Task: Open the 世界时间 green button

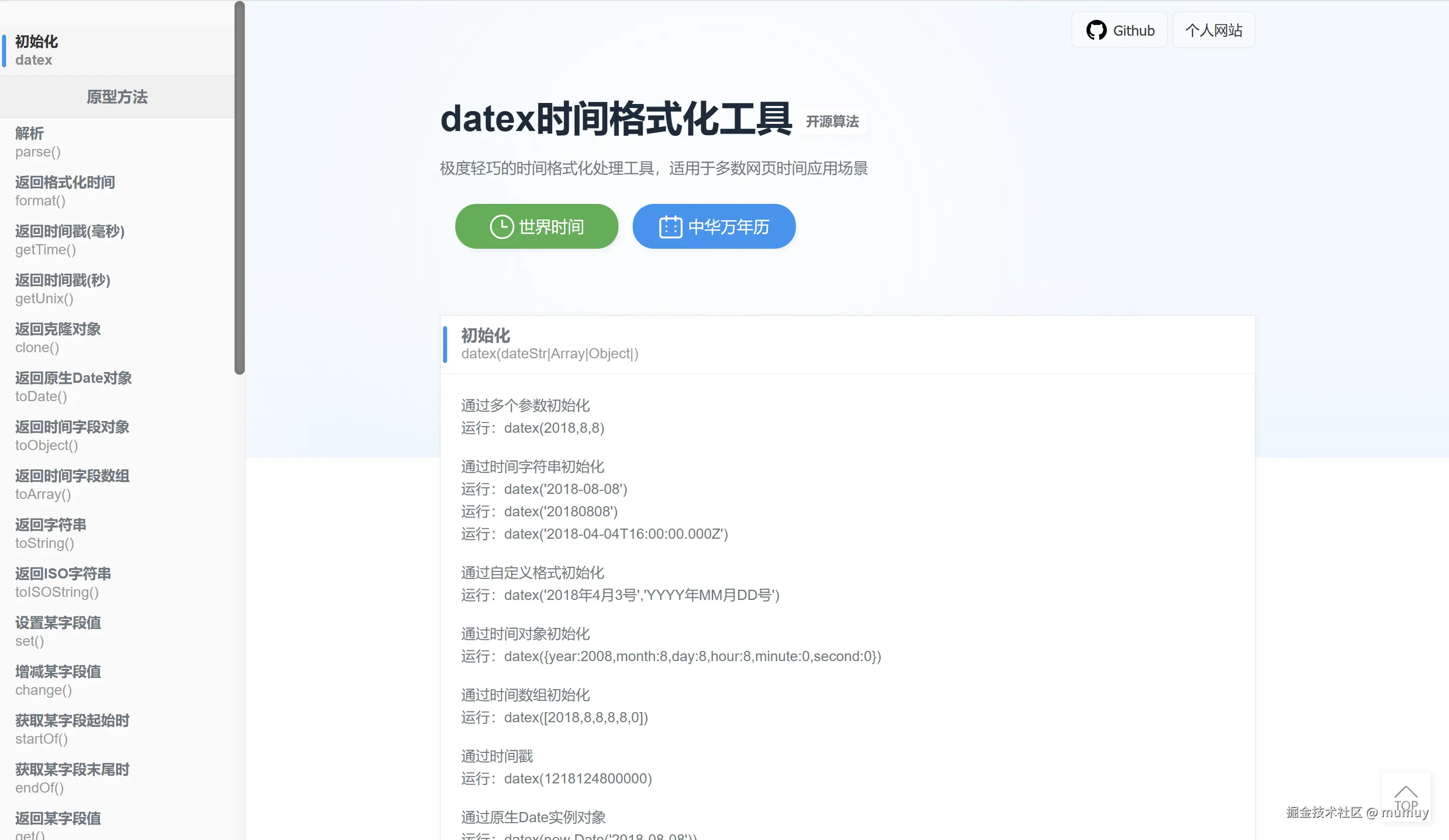Action: [536, 226]
